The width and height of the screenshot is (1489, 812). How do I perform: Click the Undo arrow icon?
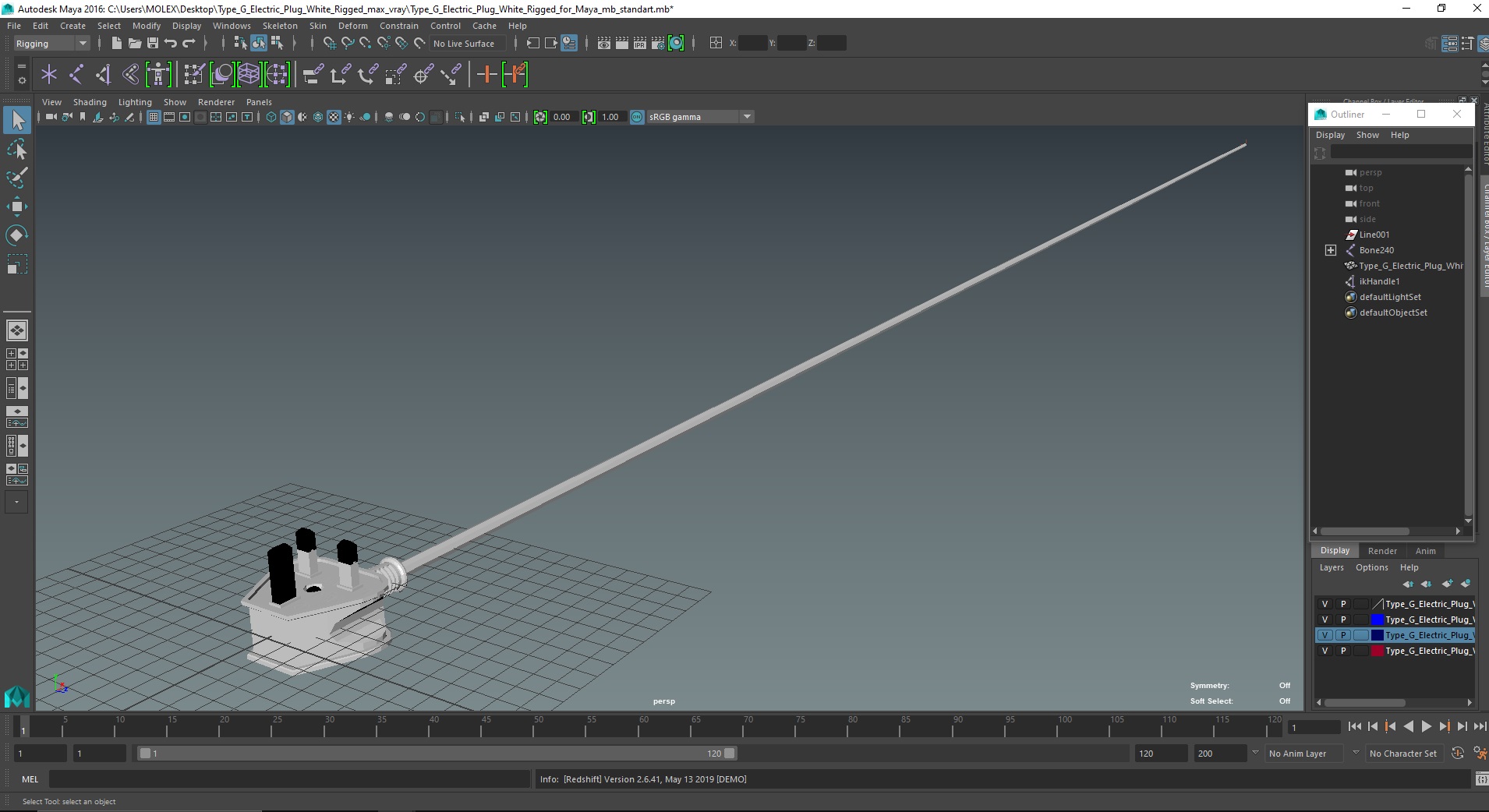pyautogui.click(x=171, y=43)
